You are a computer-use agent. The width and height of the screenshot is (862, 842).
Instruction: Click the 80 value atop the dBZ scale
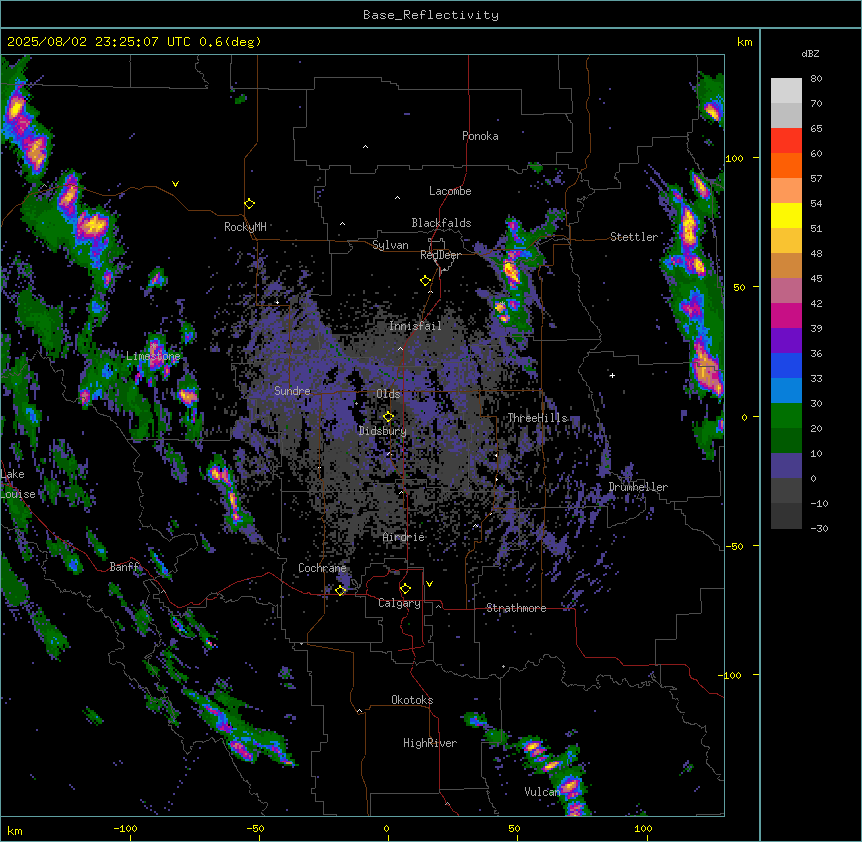(816, 79)
